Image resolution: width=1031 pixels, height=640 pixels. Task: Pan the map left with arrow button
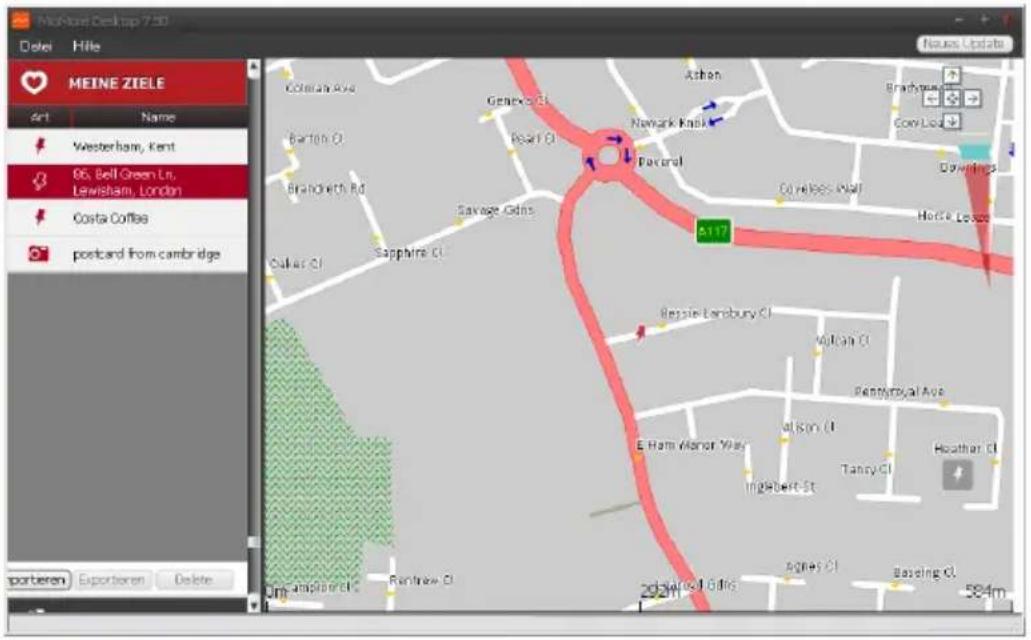coord(931,99)
